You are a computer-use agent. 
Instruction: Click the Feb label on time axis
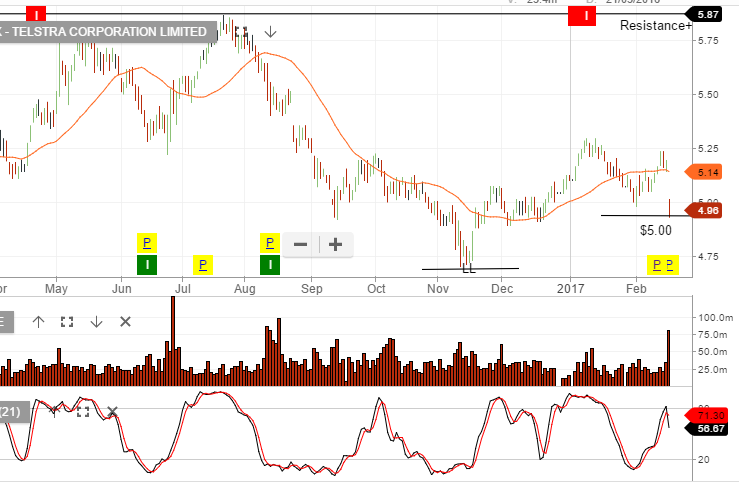(636, 288)
